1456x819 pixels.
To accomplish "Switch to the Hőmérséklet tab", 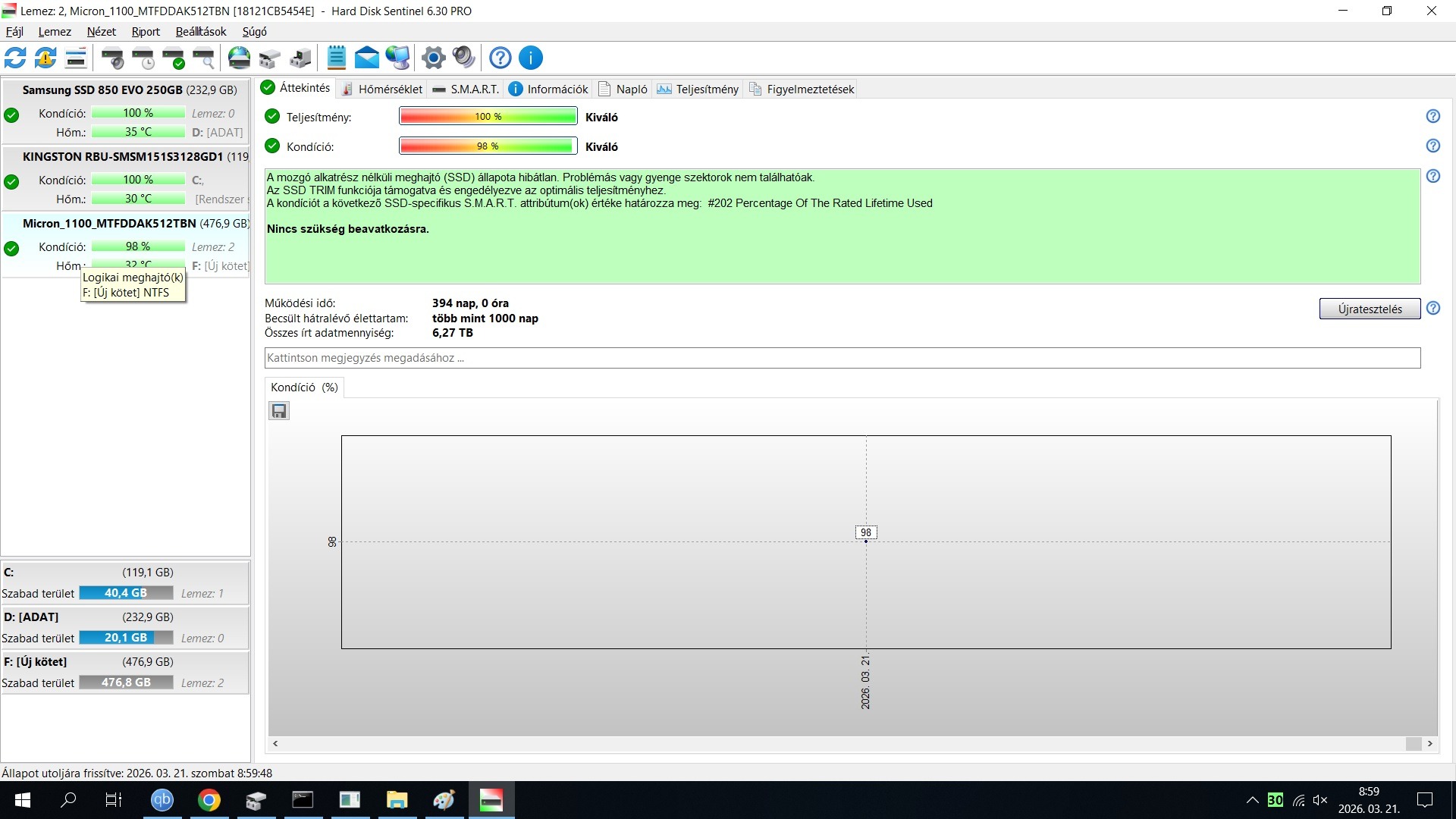I will pyautogui.click(x=381, y=89).
